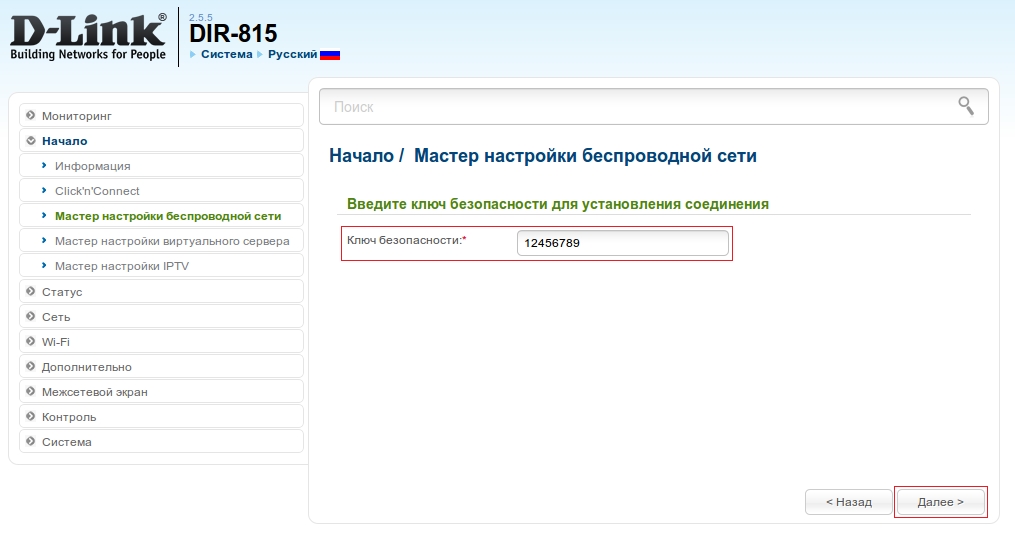Open the Русский language dropdown
This screenshot has height=535, width=1015.
(x=292, y=54)
